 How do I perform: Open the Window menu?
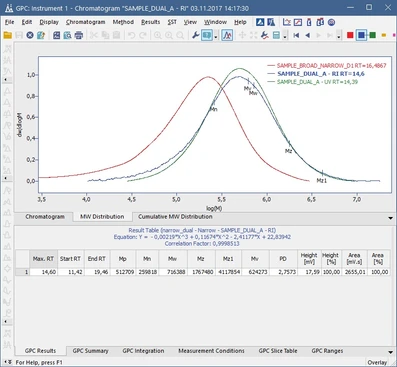click(x=215, y=22)
